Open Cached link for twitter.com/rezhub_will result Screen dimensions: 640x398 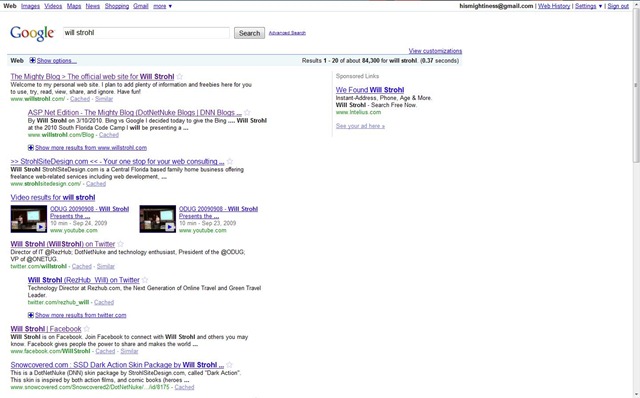[104, 302]
